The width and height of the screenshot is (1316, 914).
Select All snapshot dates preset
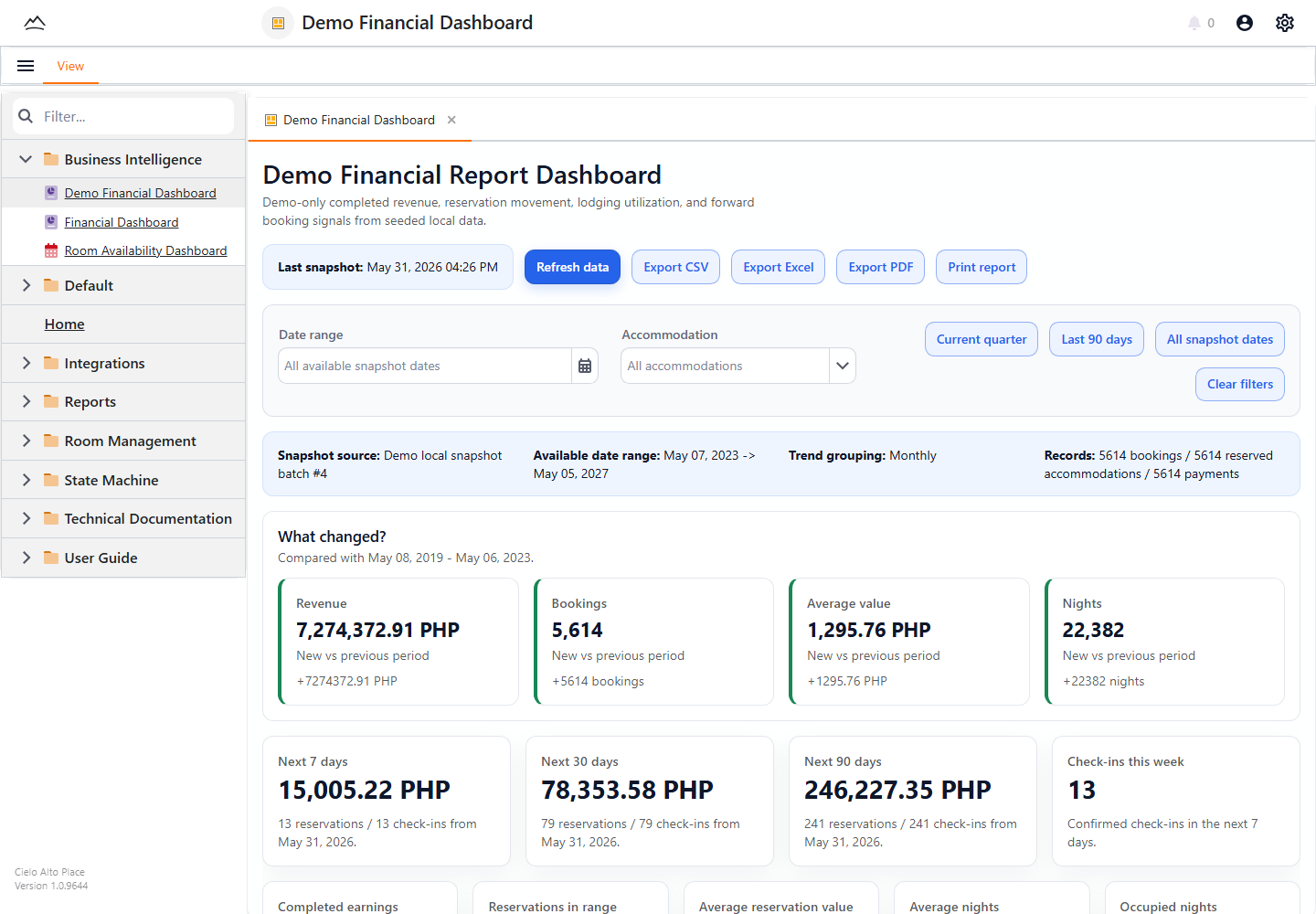click(1220, 339)
